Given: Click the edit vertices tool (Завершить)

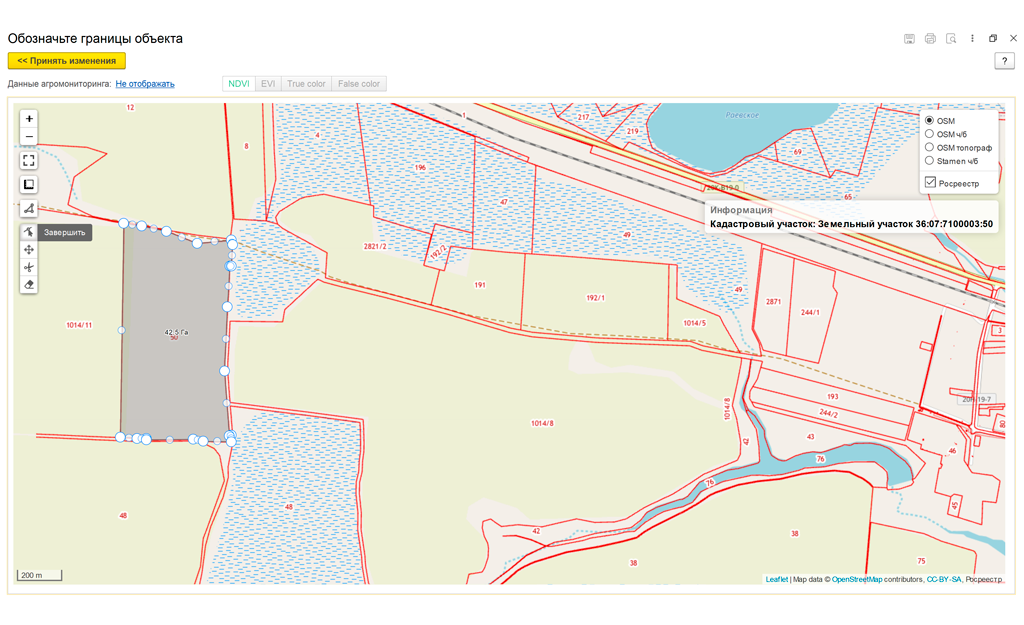Looking at the screenshot, I should pyautogui.click(x=29, y=232).
